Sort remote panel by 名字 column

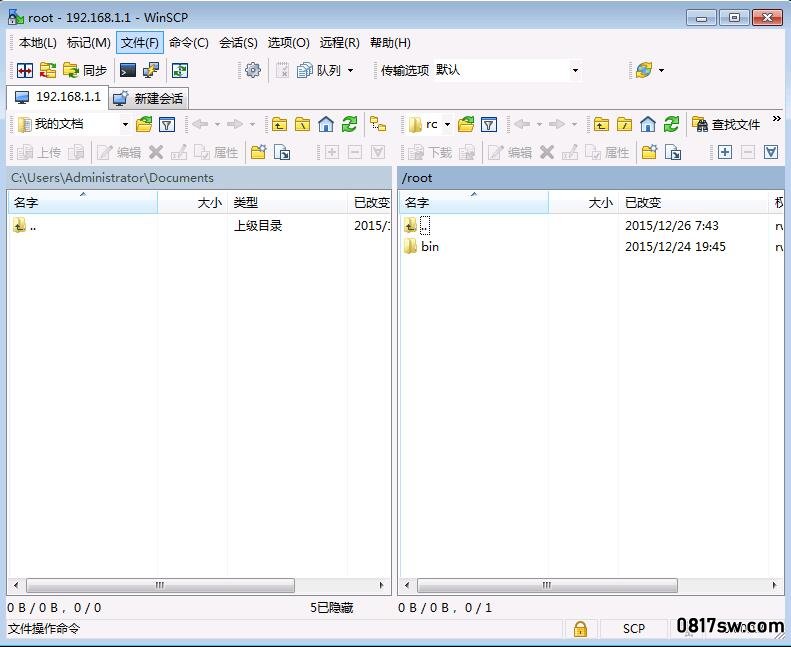click(x=474, y=203)
